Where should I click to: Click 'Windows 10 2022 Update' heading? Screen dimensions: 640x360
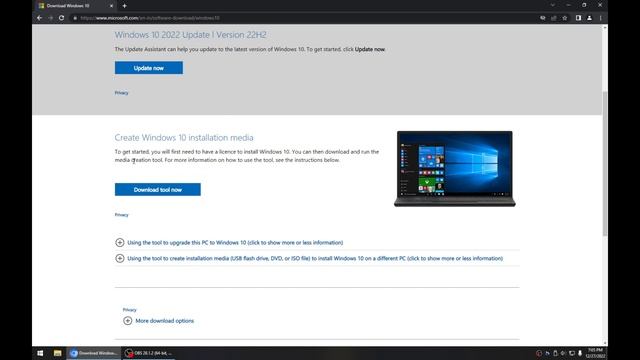coord(190,35)
